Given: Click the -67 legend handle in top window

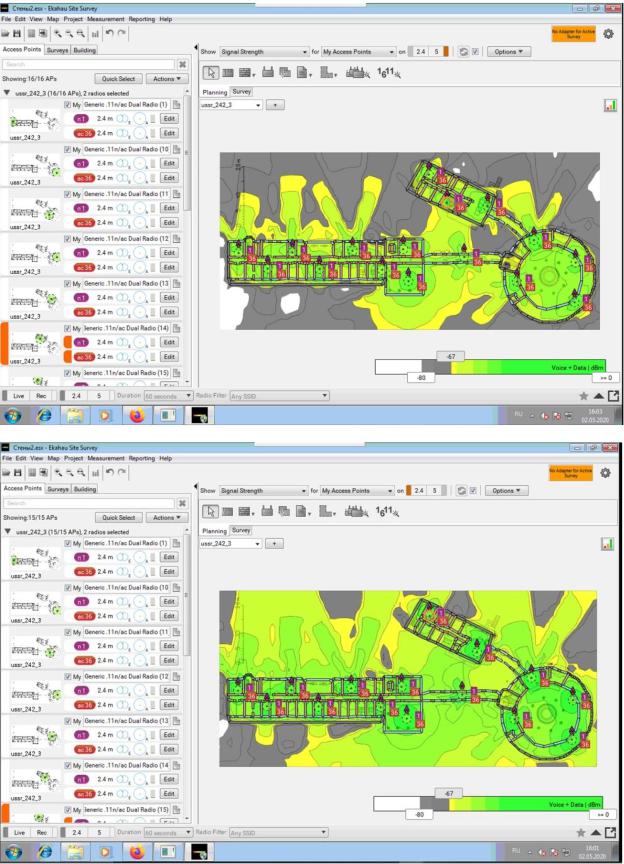Looking at the screenshot, I should 451,357.
